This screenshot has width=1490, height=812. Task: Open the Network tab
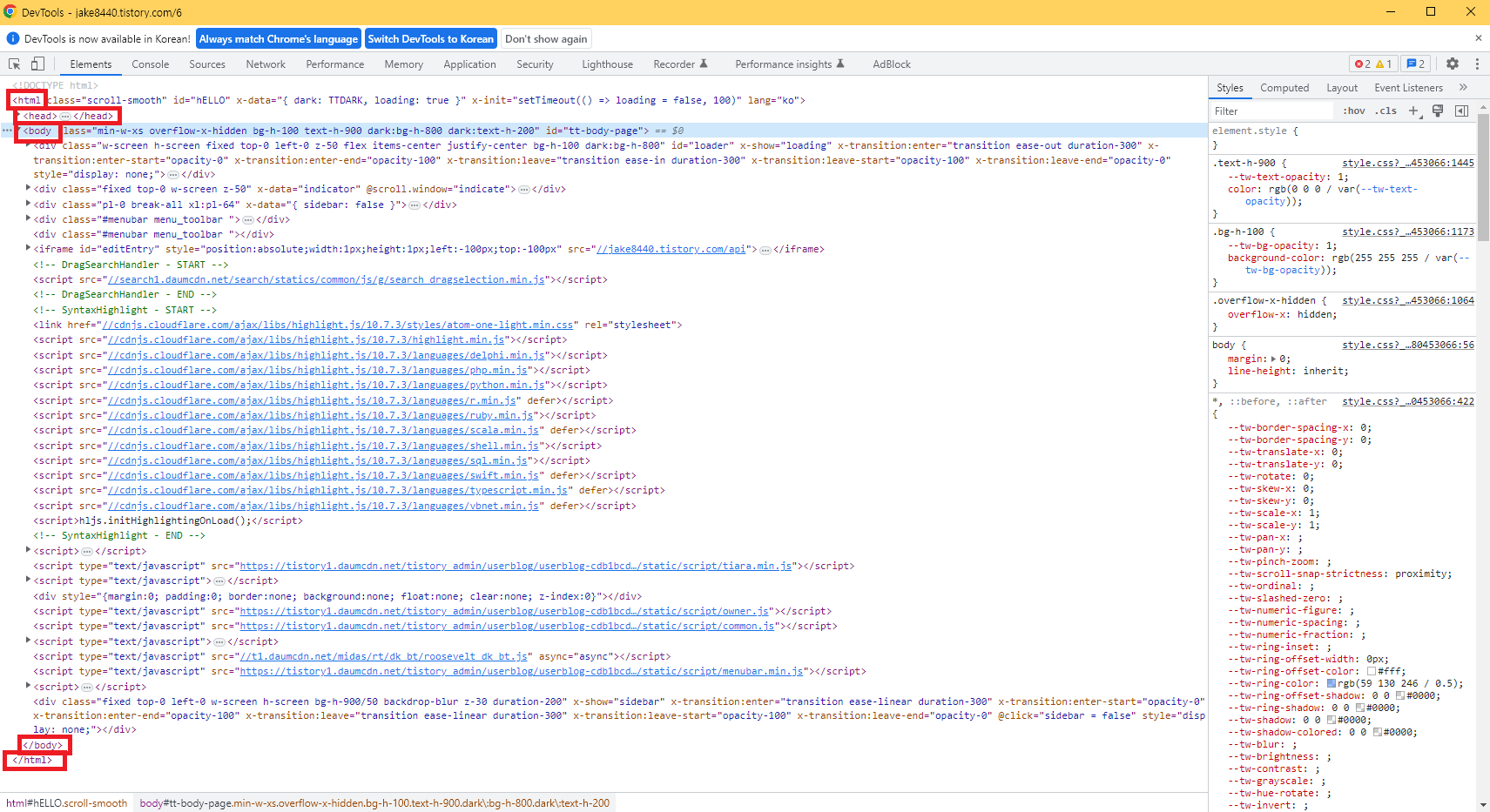click(x=266, y=64)
